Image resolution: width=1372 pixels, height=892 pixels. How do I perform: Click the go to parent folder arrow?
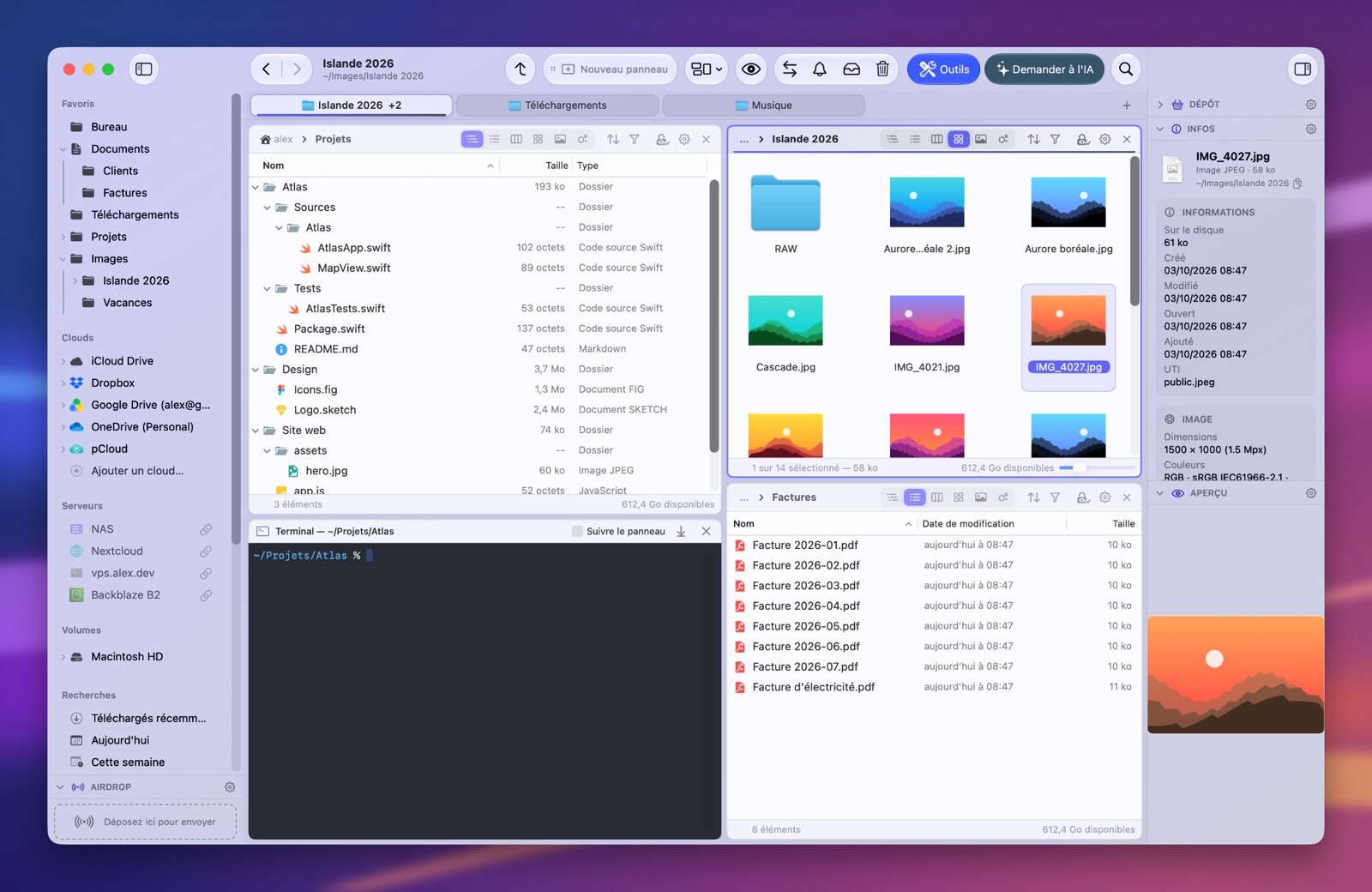521,69
